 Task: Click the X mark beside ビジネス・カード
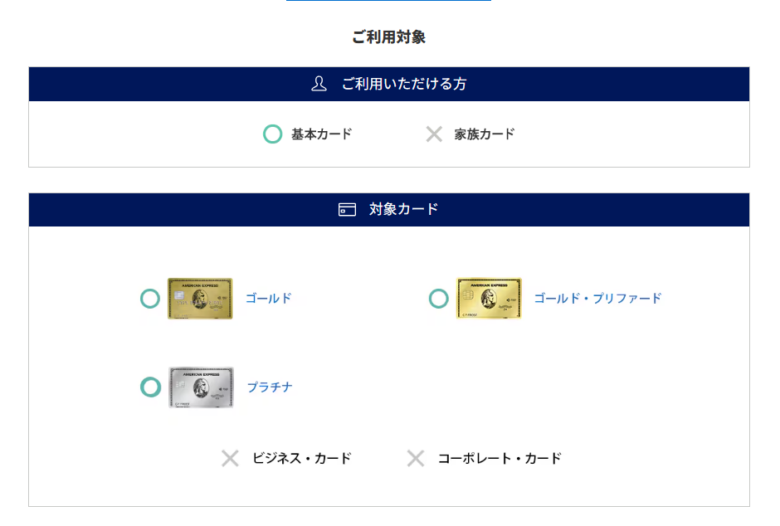pyautogui.click(x=230, y=458)
